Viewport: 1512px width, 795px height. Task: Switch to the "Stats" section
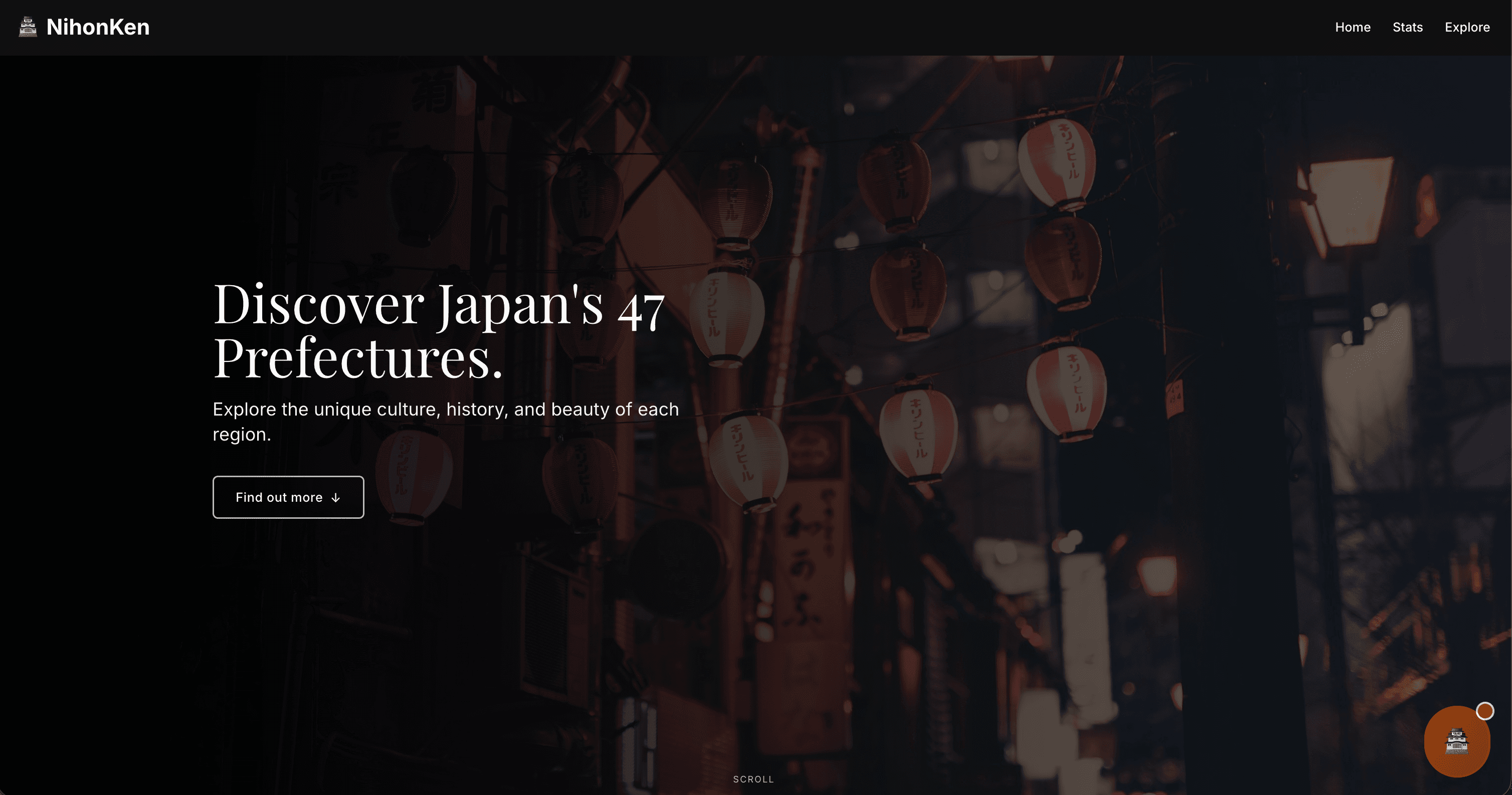point(1408,27)
